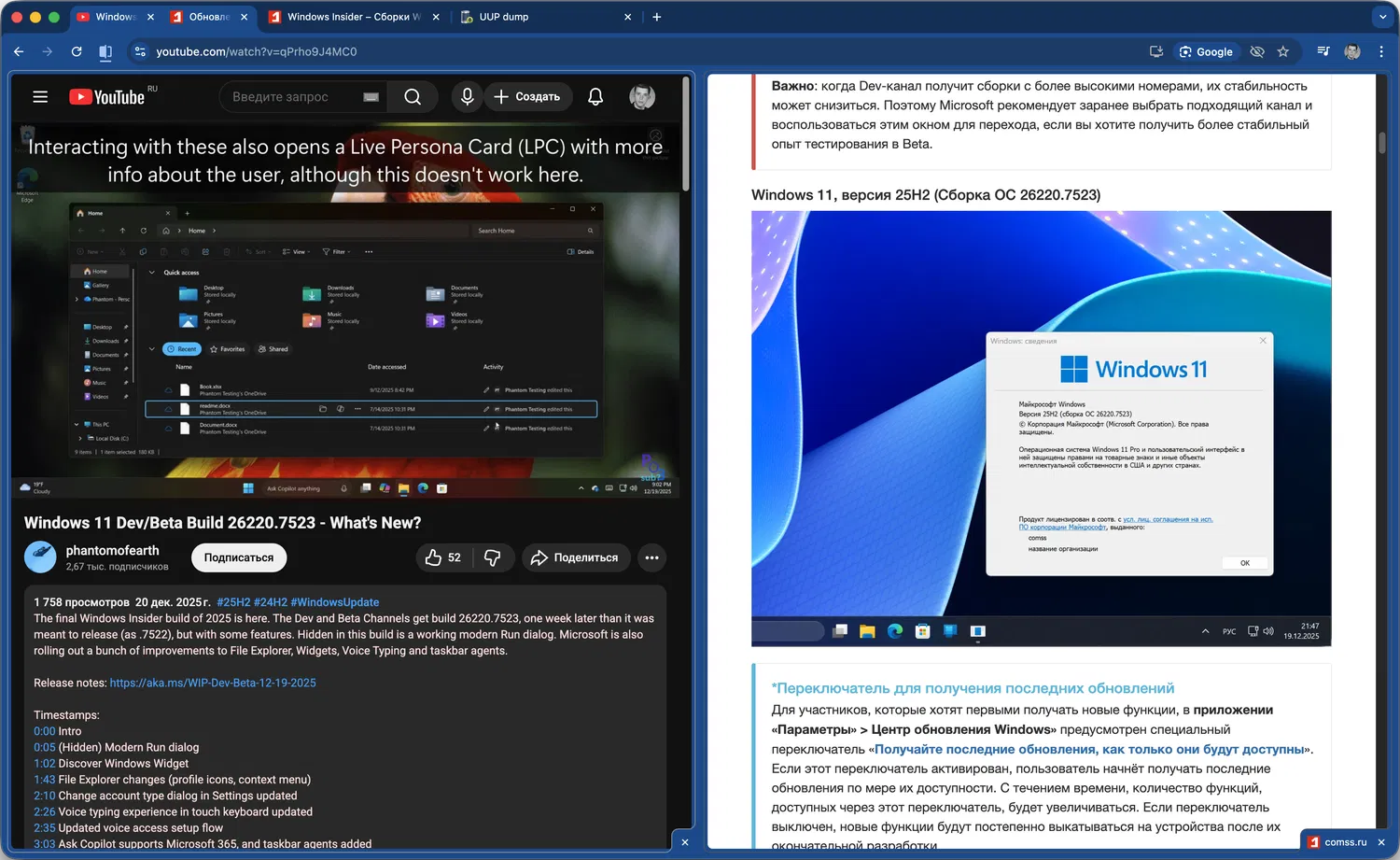Start voice search with the microphone

click(467, 96)
